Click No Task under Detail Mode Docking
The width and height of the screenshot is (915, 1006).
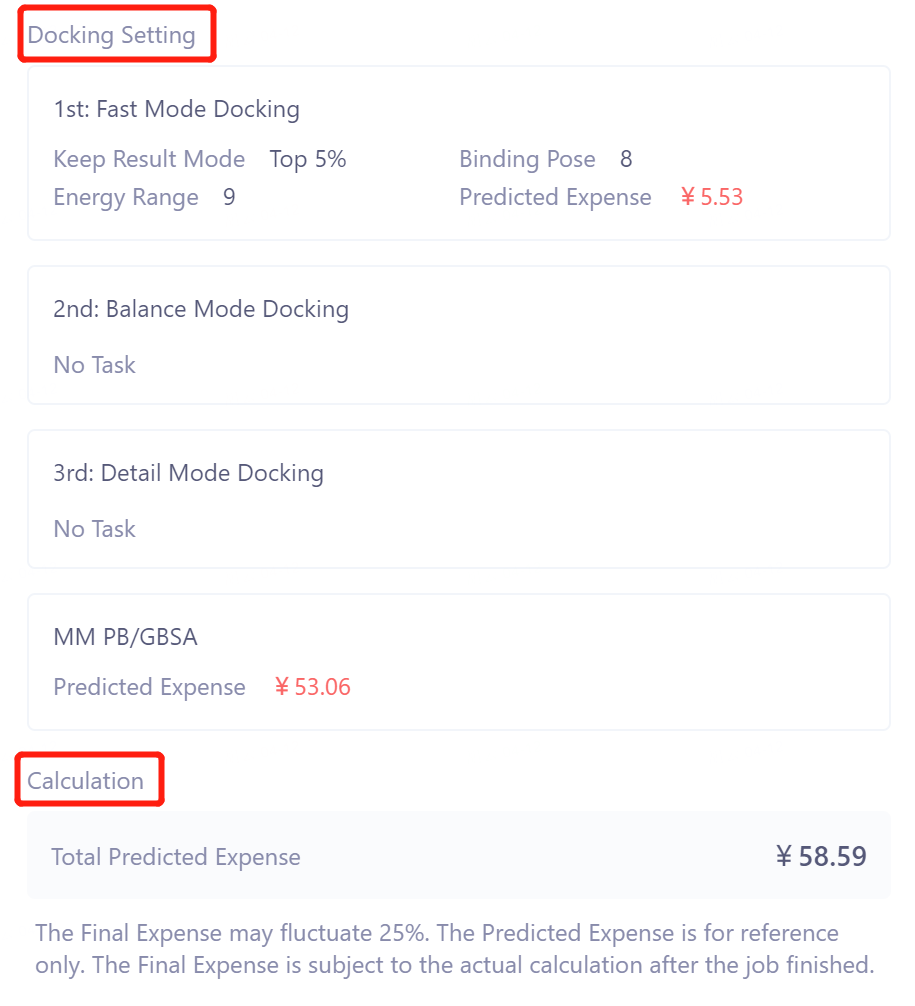[x=94, y=529]
